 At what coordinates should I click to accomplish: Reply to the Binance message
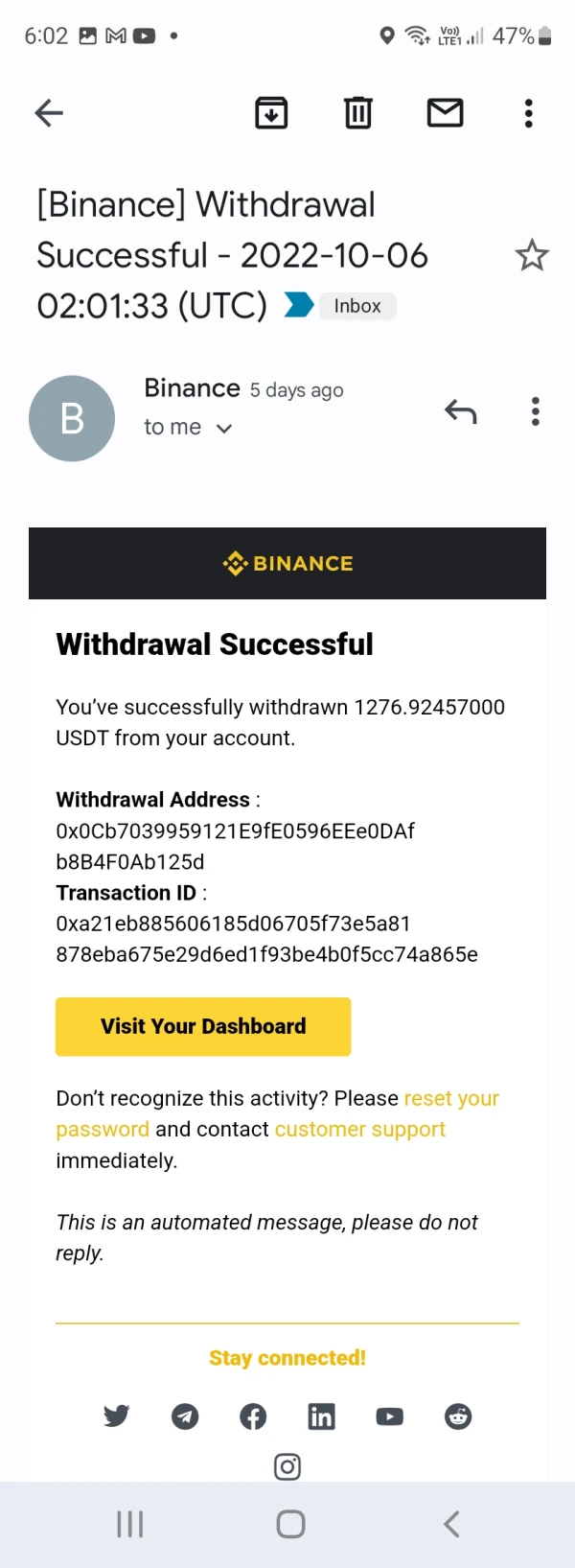click(461, 412)
